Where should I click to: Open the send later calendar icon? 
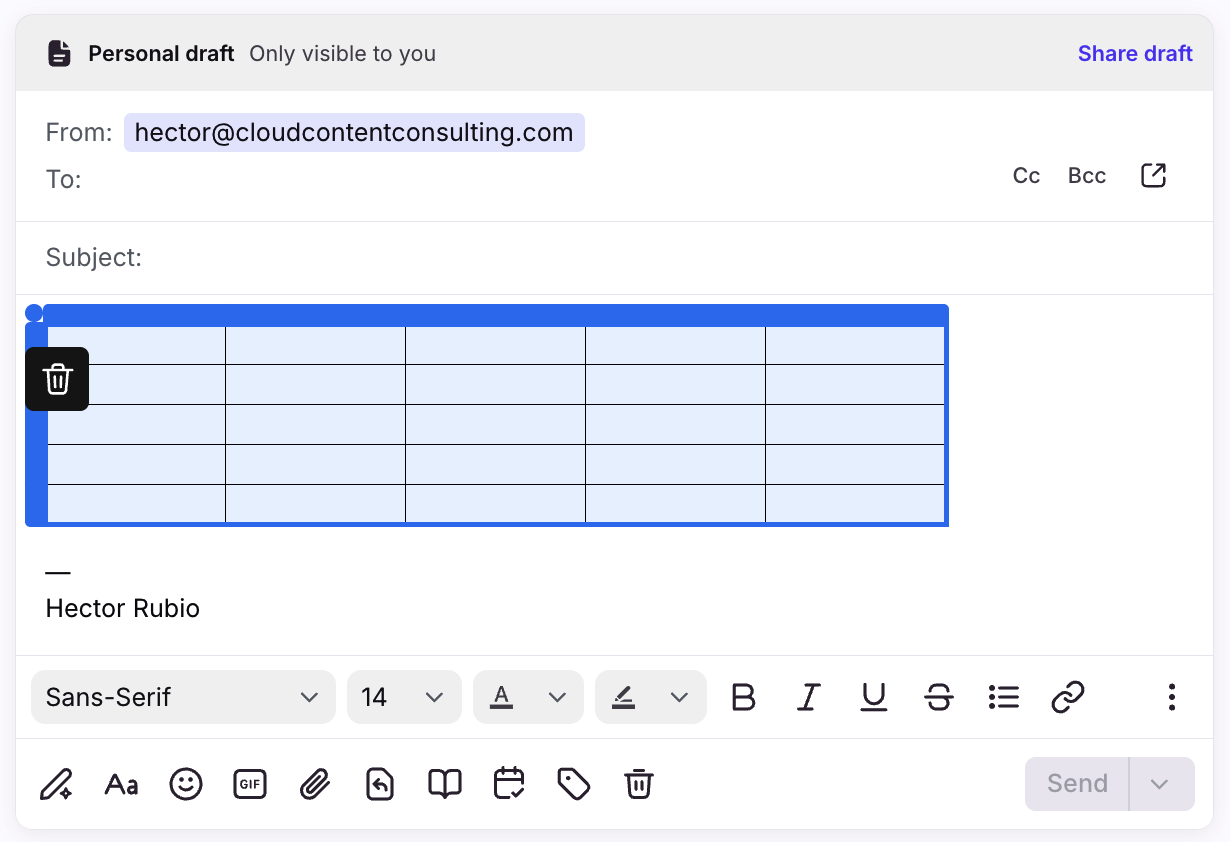509,784
